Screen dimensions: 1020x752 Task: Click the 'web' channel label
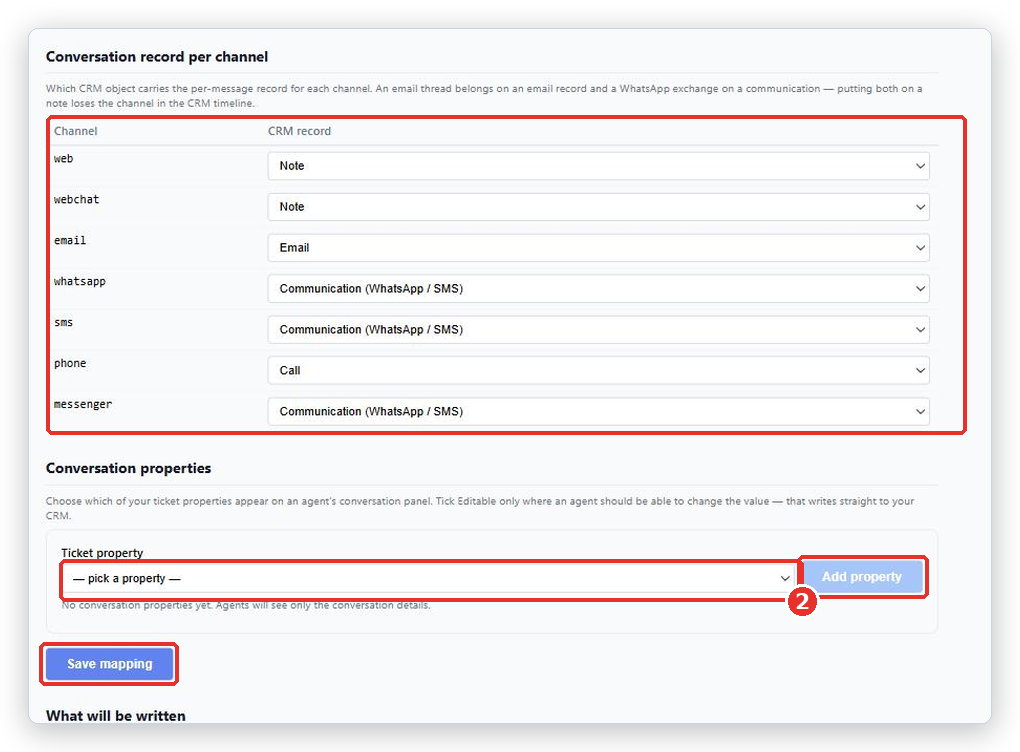point(64,159)
